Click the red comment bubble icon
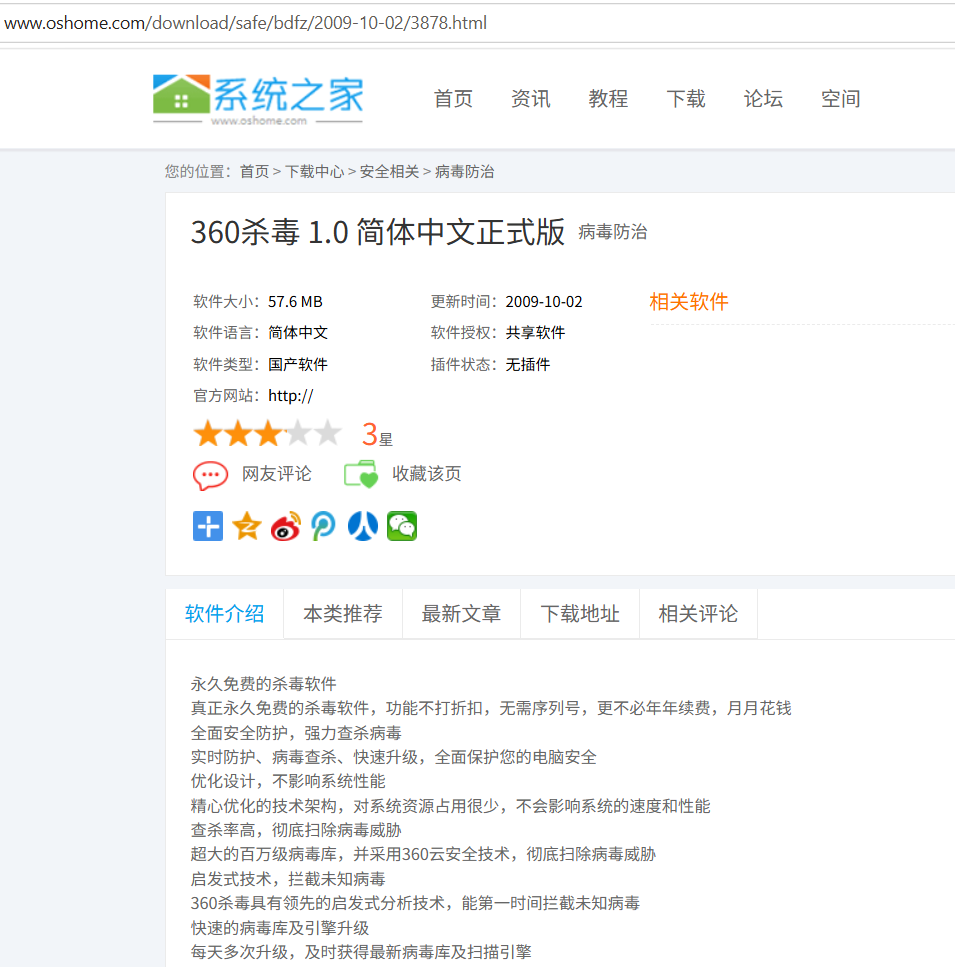This screenshot has width=955, height=967. point(210,475)
